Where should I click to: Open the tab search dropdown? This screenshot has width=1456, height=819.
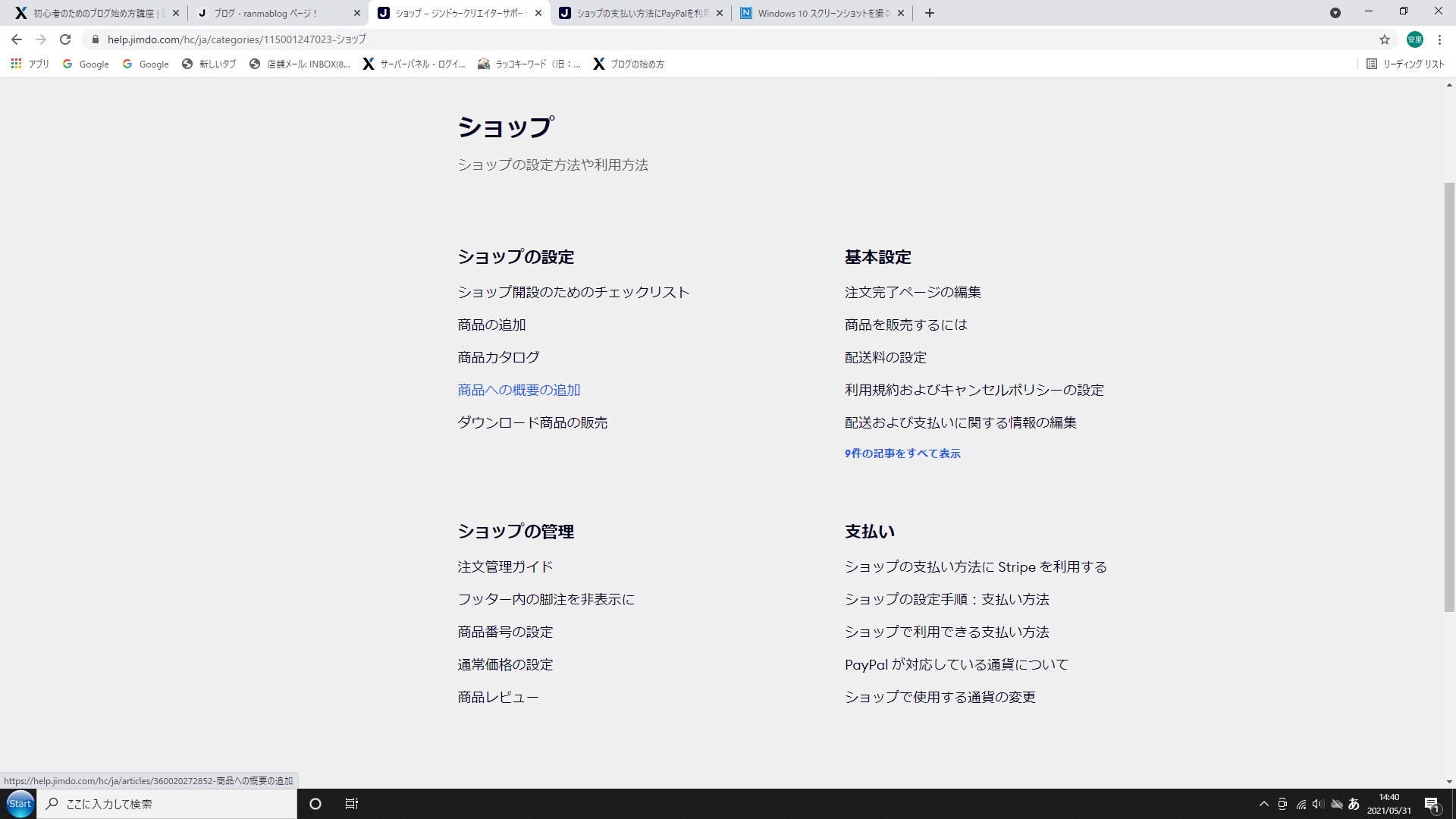click(x=1335, y=13)
